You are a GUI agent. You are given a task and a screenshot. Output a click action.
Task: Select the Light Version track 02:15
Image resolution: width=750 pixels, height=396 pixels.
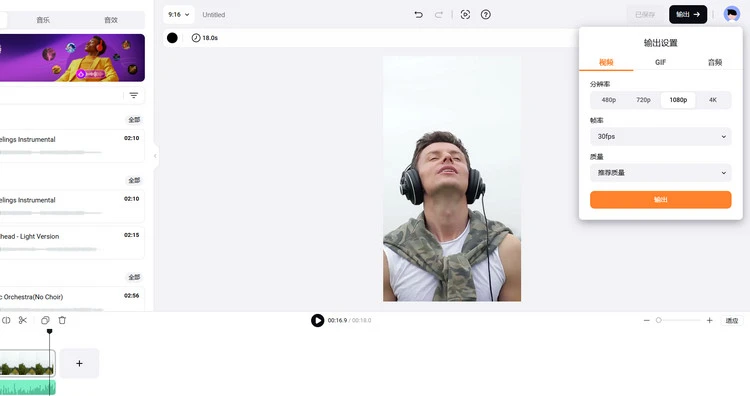[x=72, y=242]
